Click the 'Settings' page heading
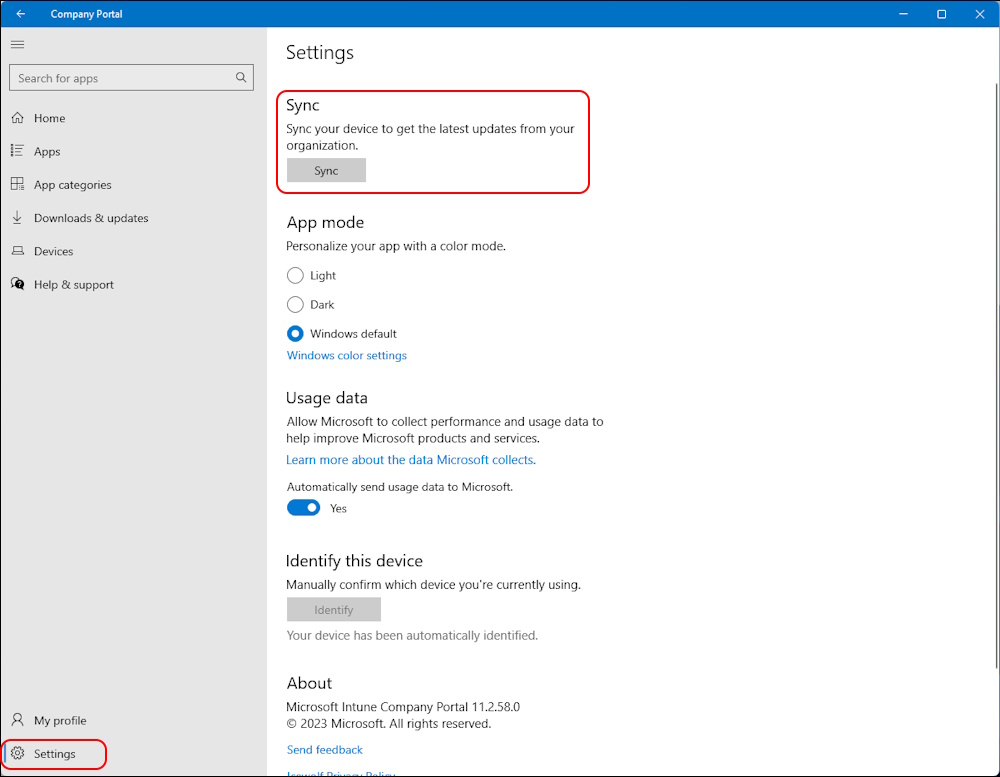1000x777 pixels. [x=320, y=52]
